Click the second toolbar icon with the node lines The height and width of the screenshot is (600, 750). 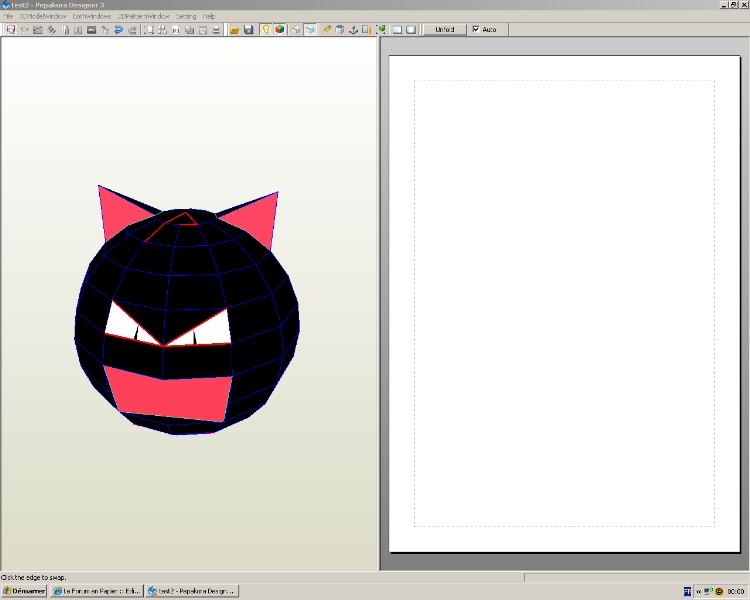coord(24,30)
